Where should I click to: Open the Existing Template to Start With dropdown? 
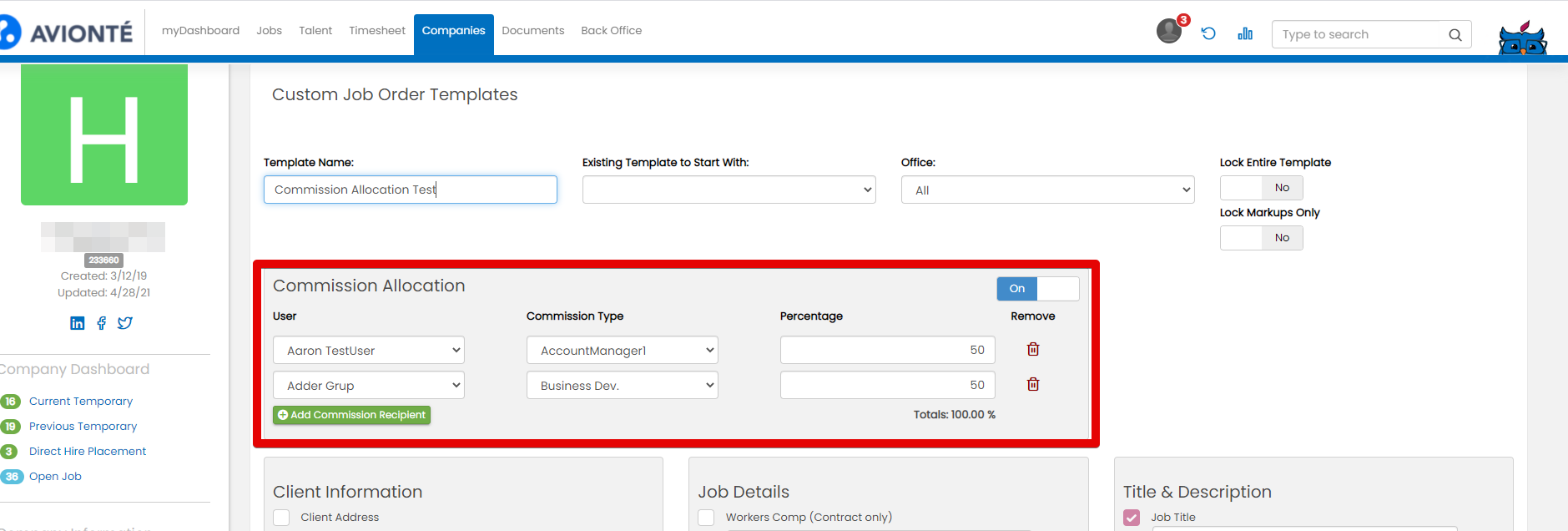click(x=729, y=190)
